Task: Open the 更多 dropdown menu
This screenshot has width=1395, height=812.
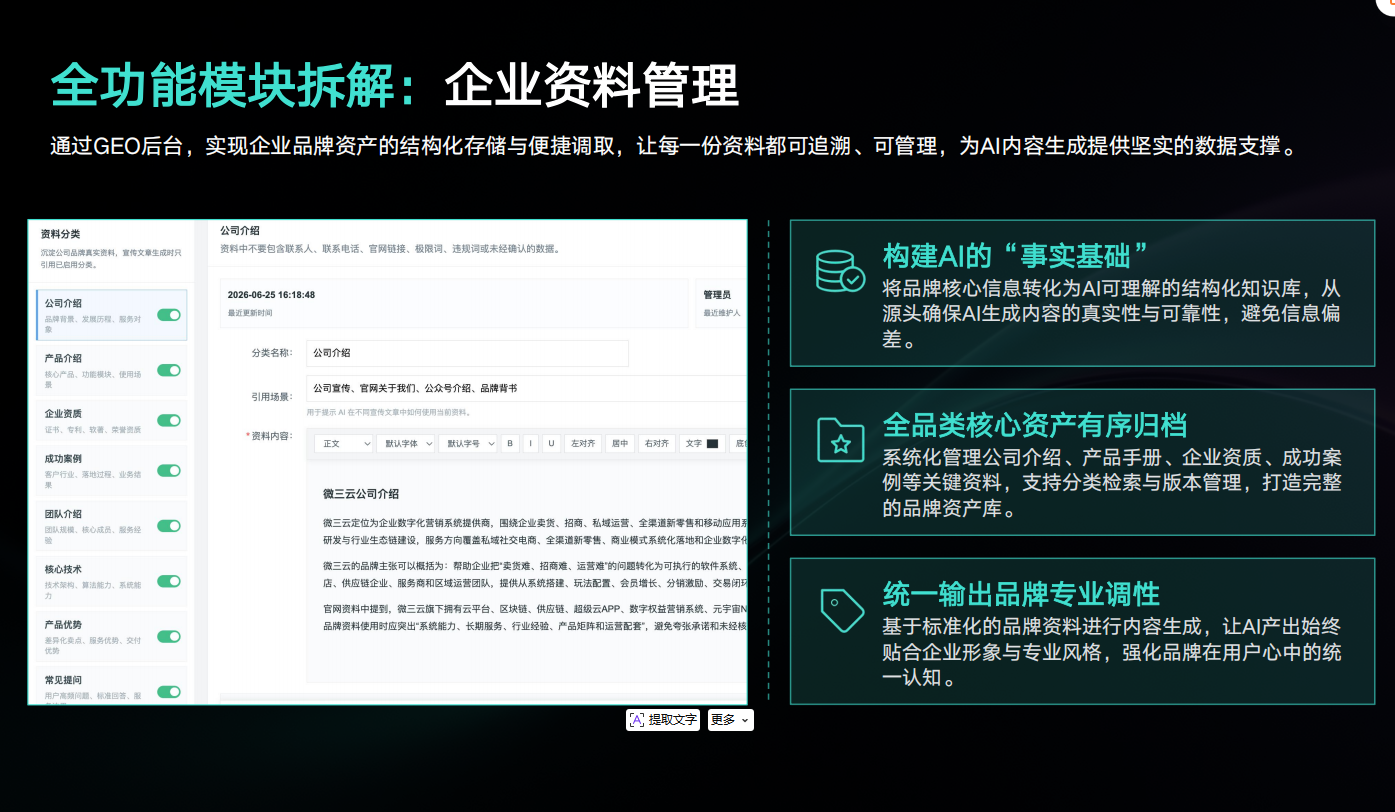Action: click(730, 720)
